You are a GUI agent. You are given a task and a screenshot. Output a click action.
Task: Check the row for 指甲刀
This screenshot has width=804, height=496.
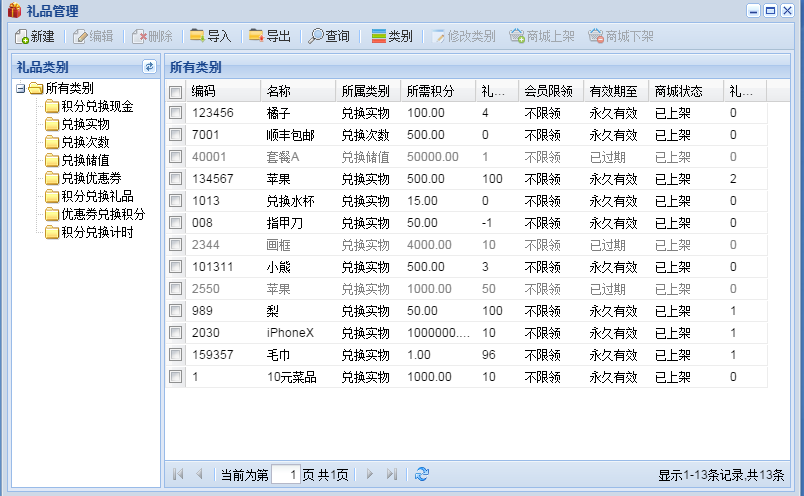click(175, 223)
